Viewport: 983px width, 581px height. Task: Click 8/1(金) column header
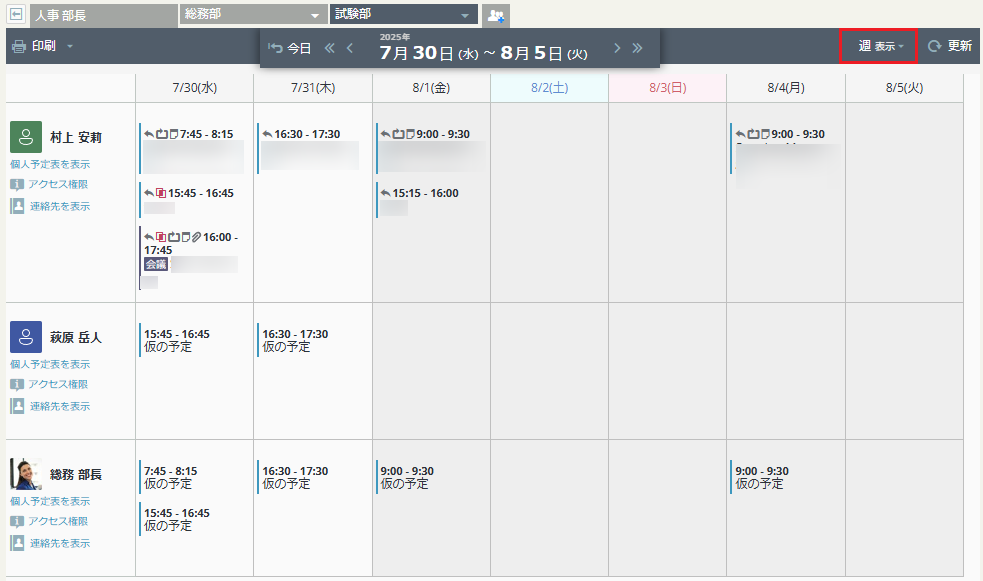431,88
